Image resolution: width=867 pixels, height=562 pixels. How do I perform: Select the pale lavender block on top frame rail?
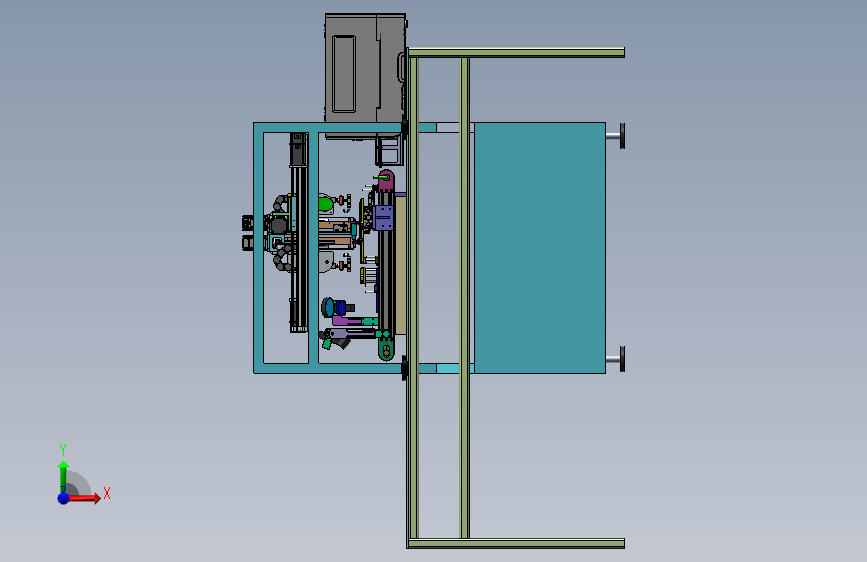[x=448, y=128]
